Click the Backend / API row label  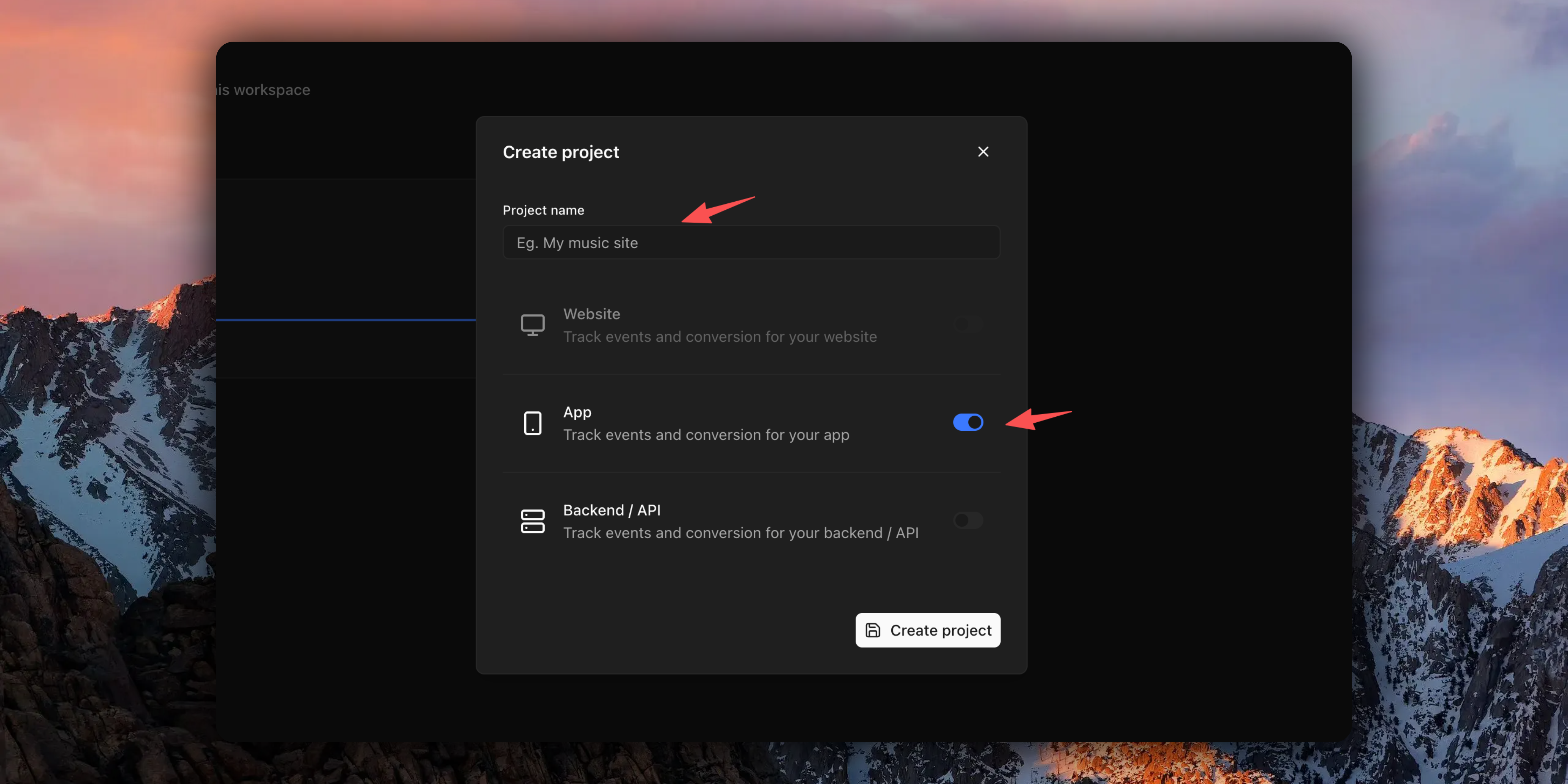pos(612,510)
